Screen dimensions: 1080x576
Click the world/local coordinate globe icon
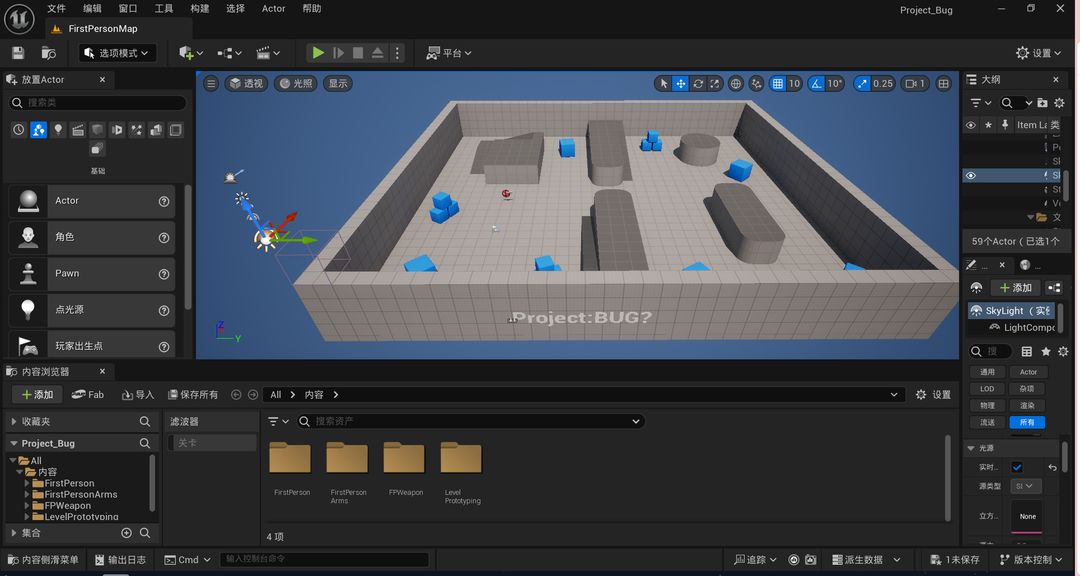(x=736, y=84)
